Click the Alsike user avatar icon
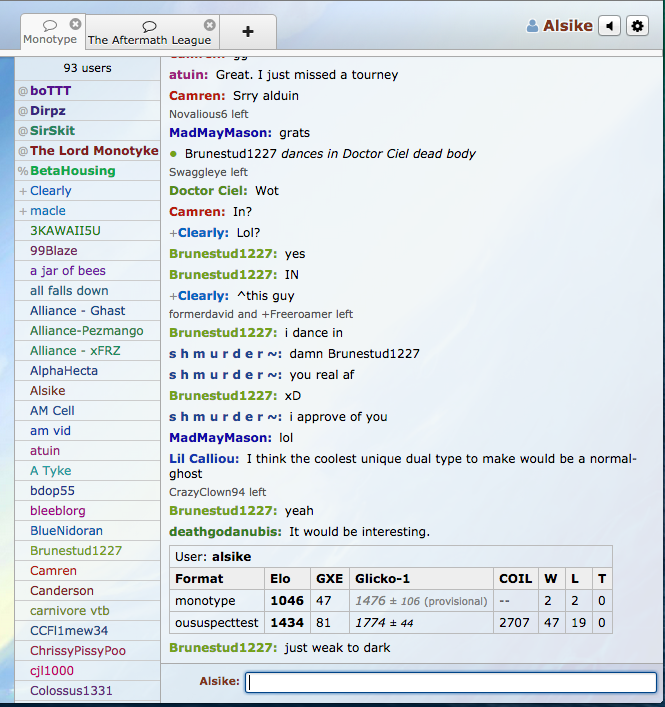This screenshot has width=665, height=707. pyautogui.click(x=532, y=26)
